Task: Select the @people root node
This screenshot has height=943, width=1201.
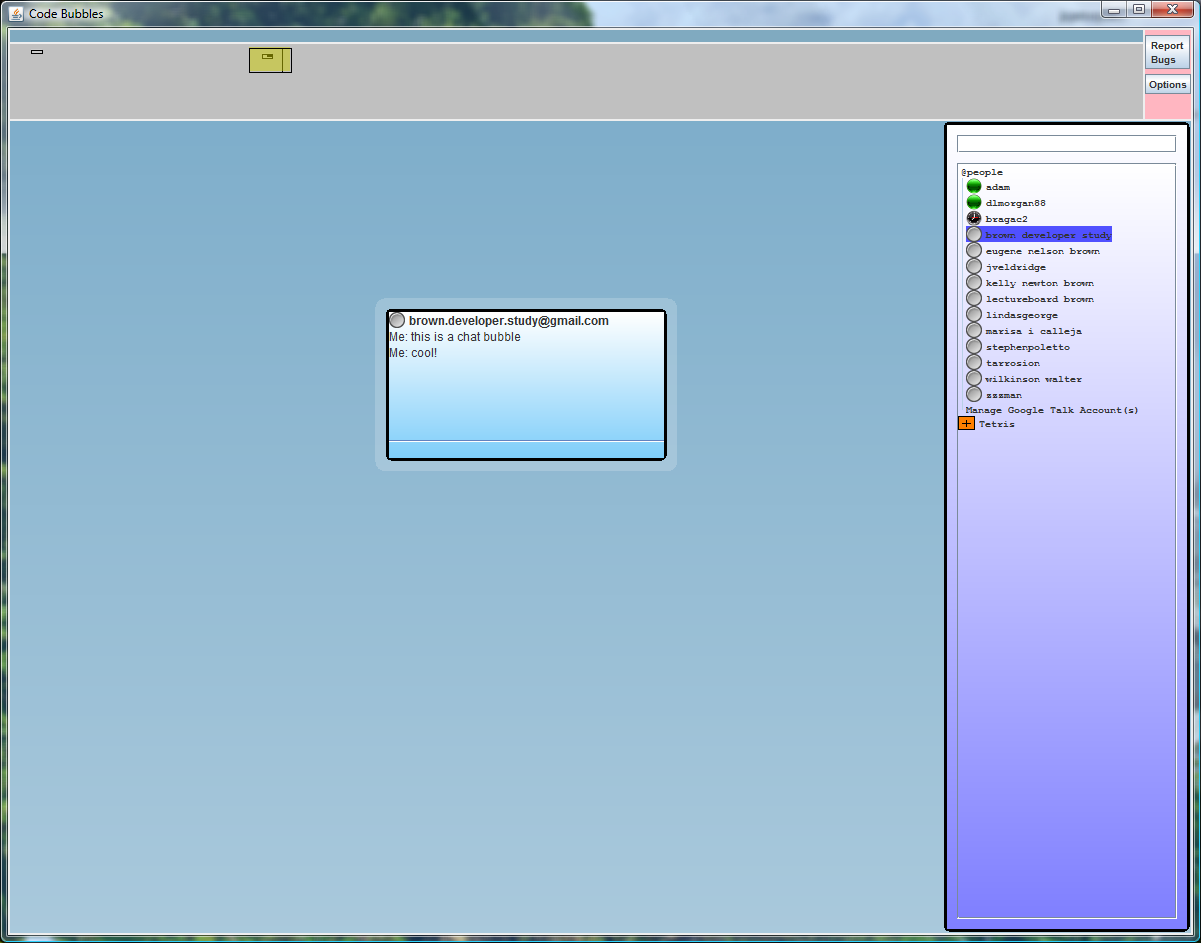Action: click(x=982, y=173)
